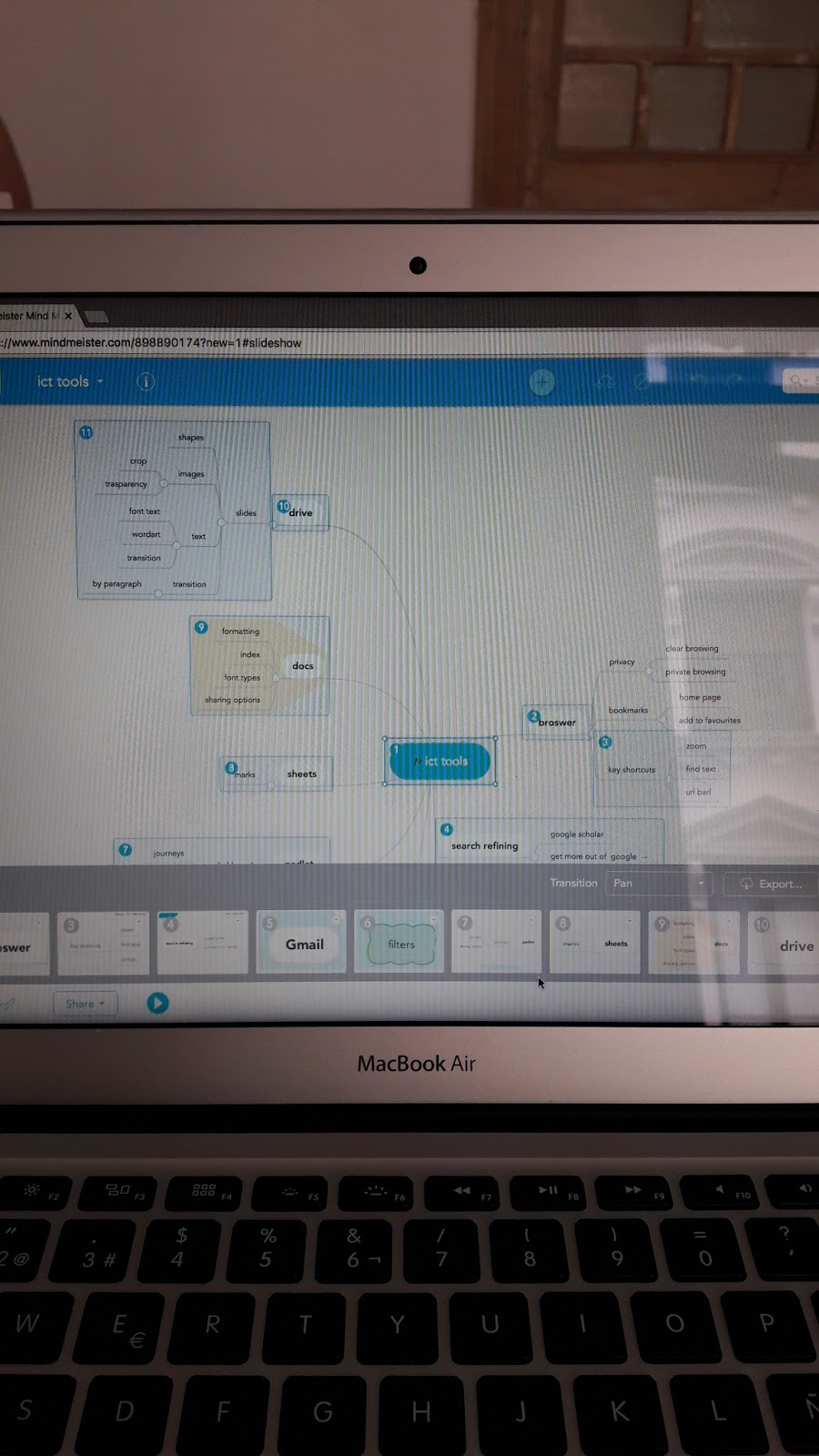819x1456 pixels.
Task: Select the private browsing node
Action: [695, 672]
